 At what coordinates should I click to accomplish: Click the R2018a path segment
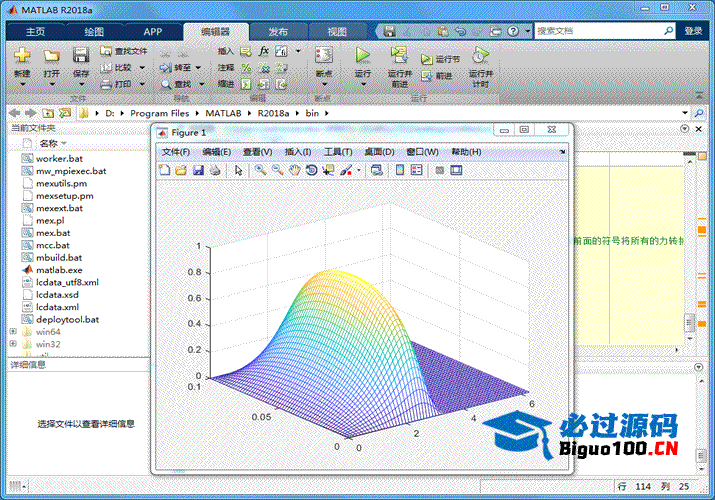point(273,113)
